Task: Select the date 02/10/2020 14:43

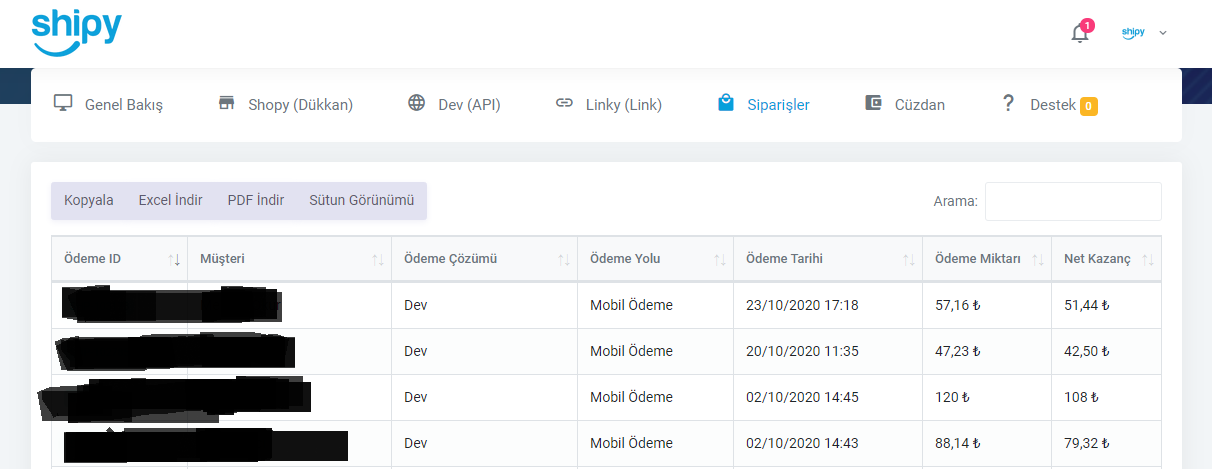Action: pos(802,443)
